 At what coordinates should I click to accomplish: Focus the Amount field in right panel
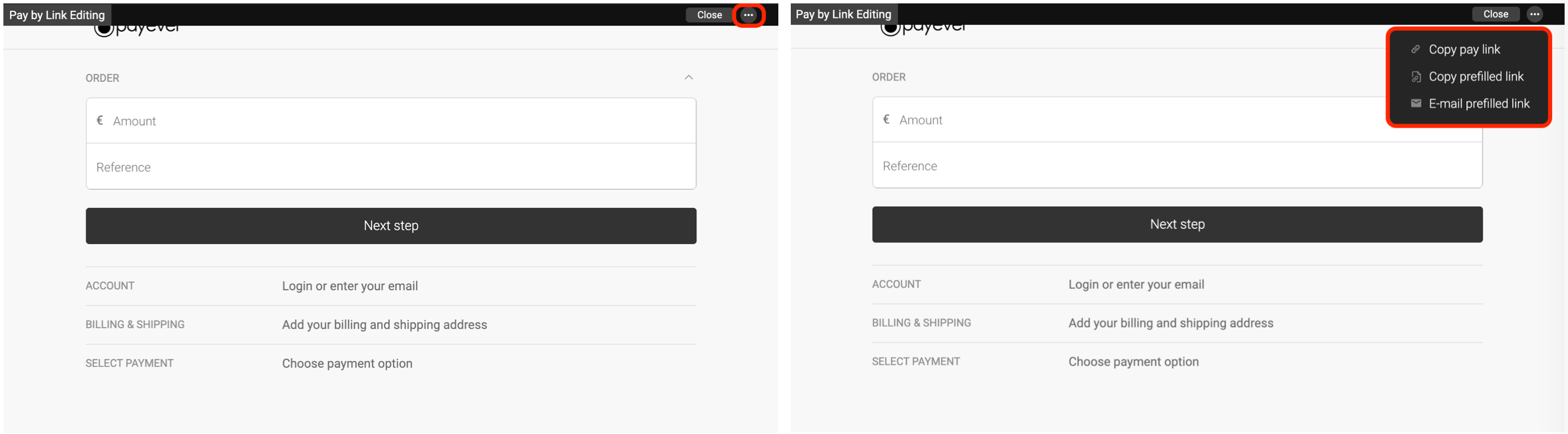1177,120
